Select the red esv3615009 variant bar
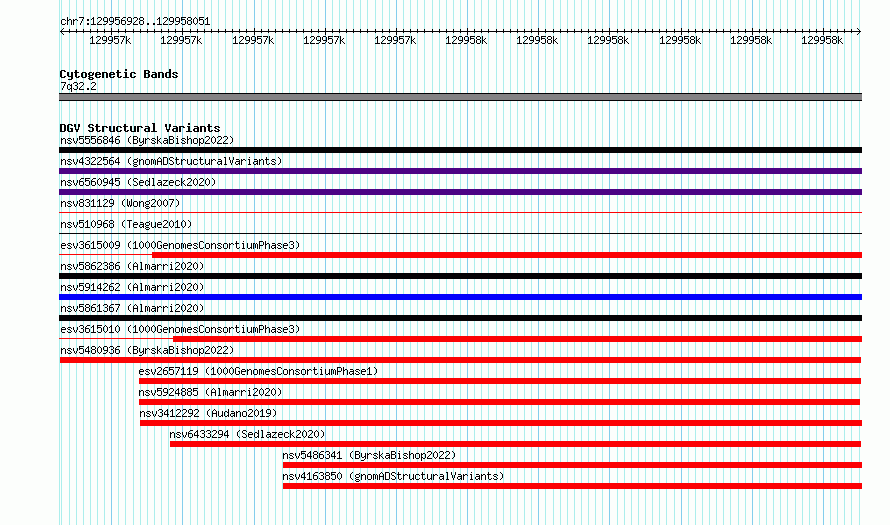This screenshot has width=890, height=525. [507, 255]
